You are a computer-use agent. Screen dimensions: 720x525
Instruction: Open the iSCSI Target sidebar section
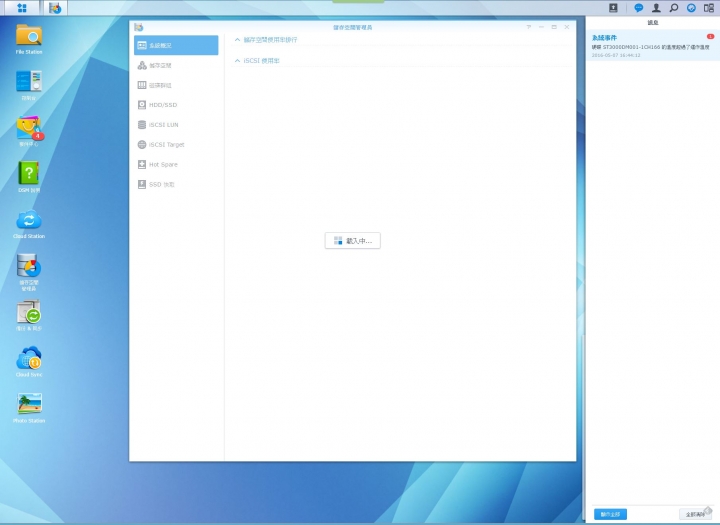pyautogui.click(x=176, y=144)
